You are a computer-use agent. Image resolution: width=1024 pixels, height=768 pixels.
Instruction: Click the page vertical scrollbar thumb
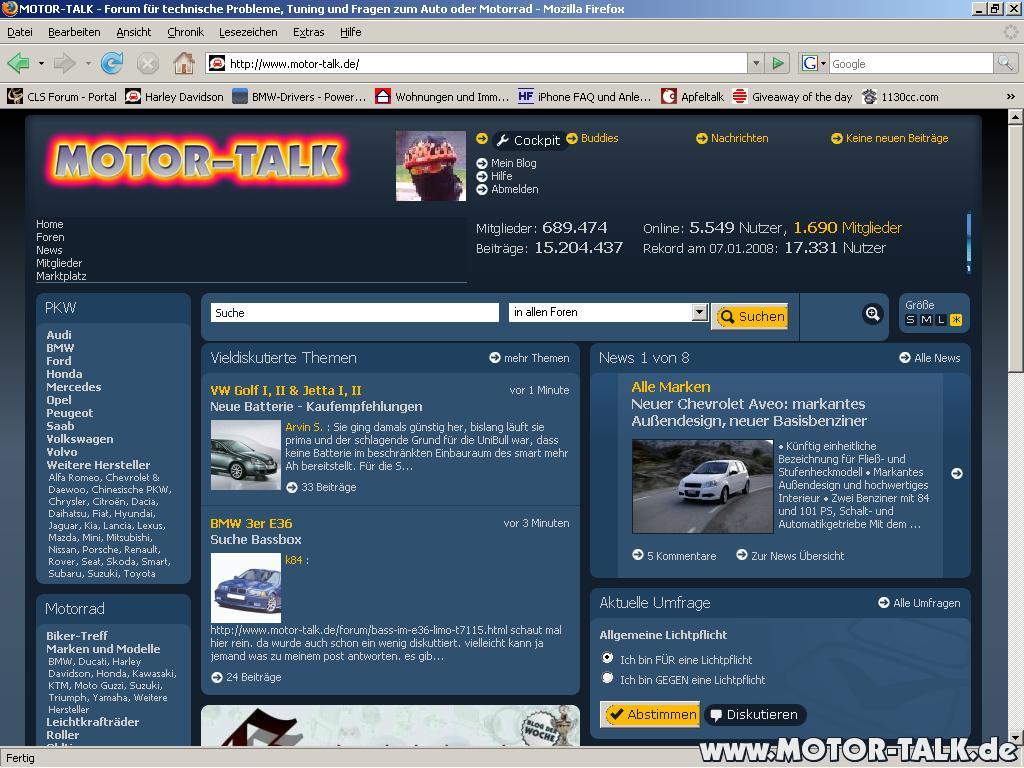tap(1016, 249)
